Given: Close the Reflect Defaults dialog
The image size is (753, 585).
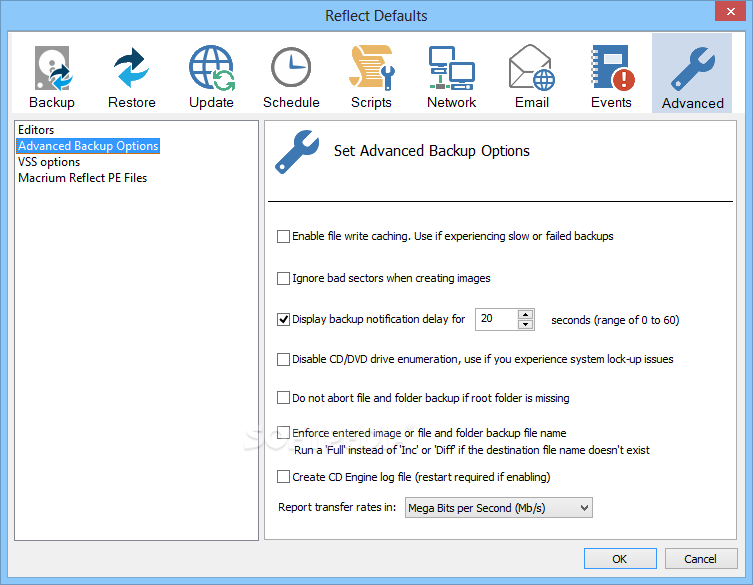Looking at the screenshot, I should point(730,12).
